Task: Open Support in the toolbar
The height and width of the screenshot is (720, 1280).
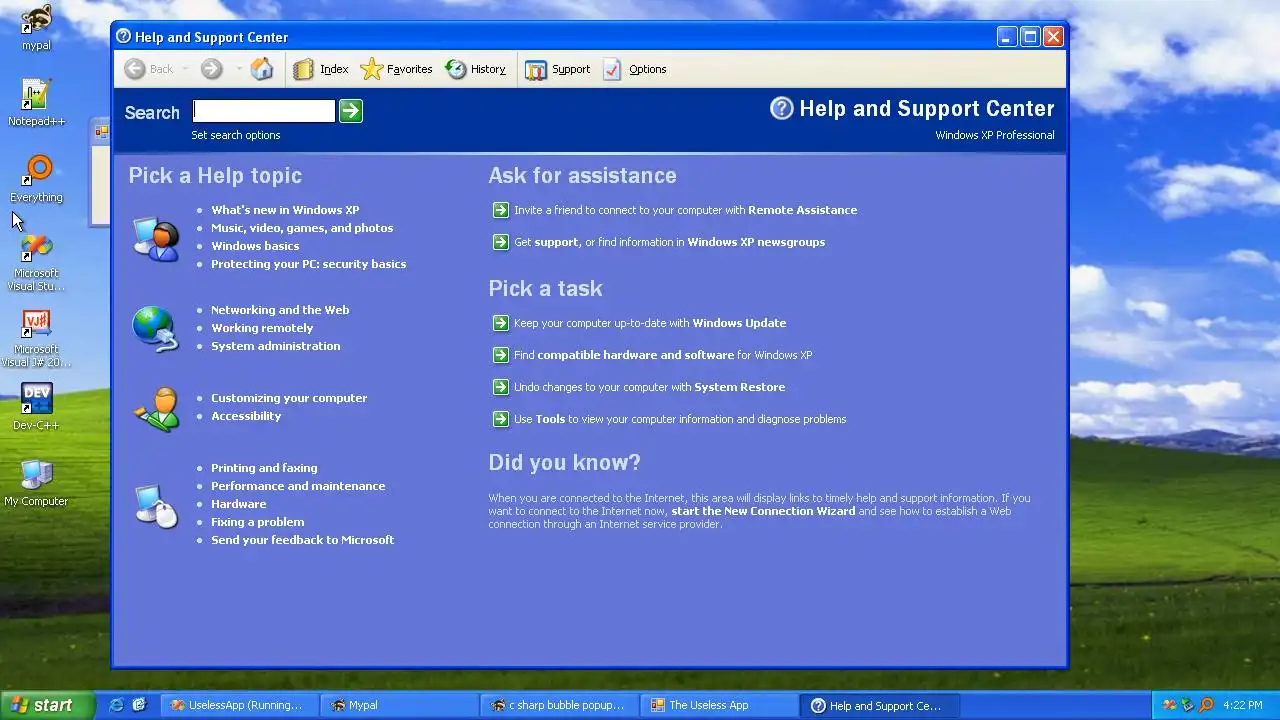Action: (557, 69)
